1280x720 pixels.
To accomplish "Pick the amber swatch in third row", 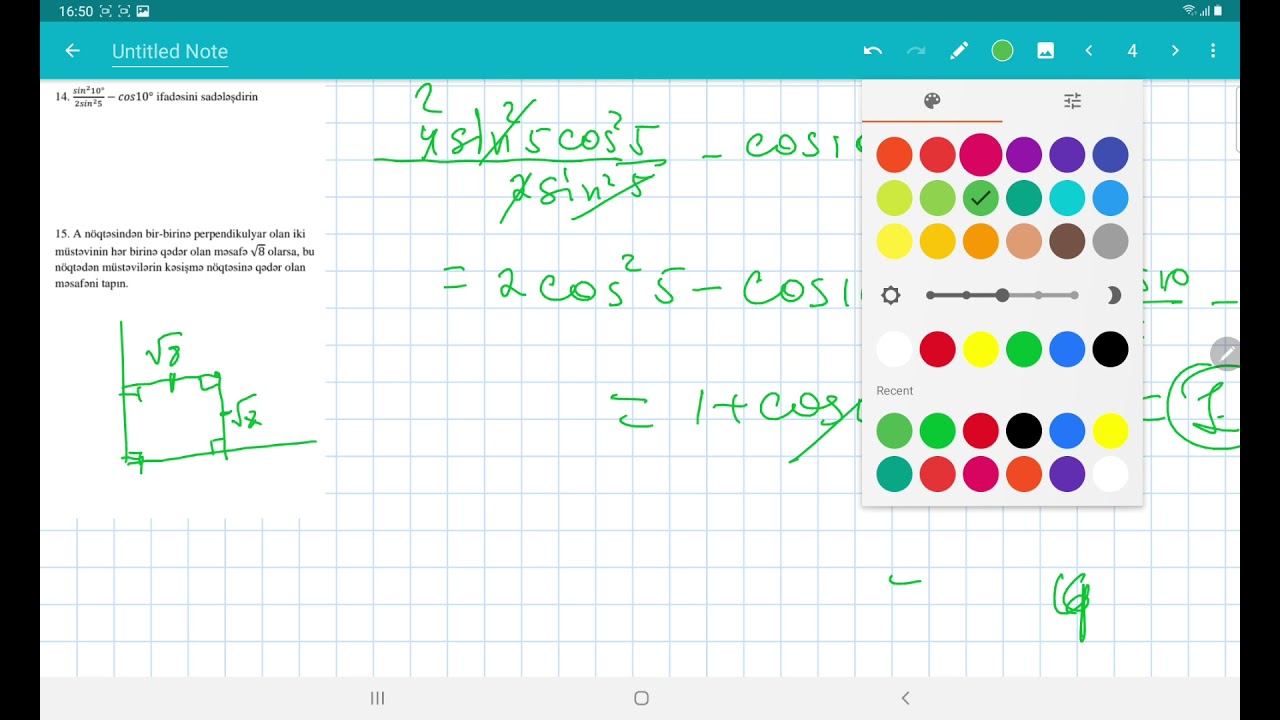I will [937, 241].
